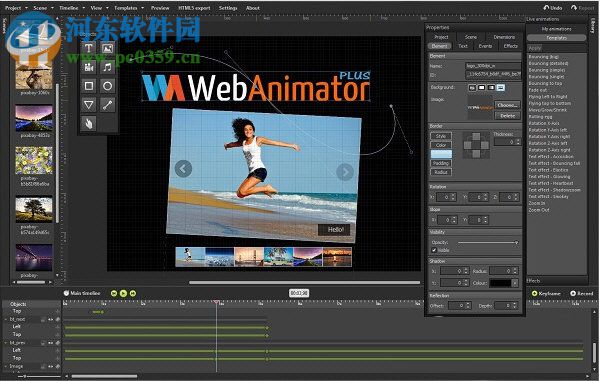Play the main timeline animation
Screen dimensions: 600x381
click(123, 293)
